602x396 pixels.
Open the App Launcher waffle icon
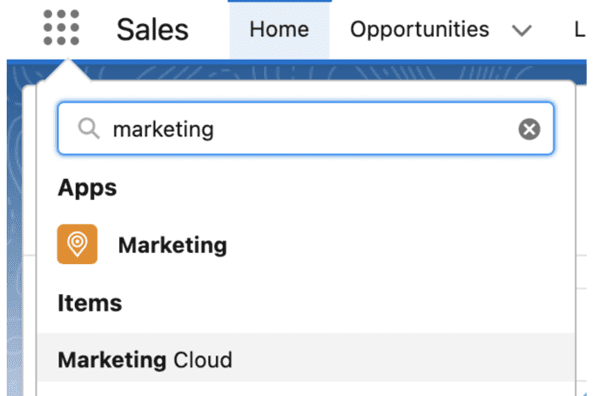[x=61, y=28]
